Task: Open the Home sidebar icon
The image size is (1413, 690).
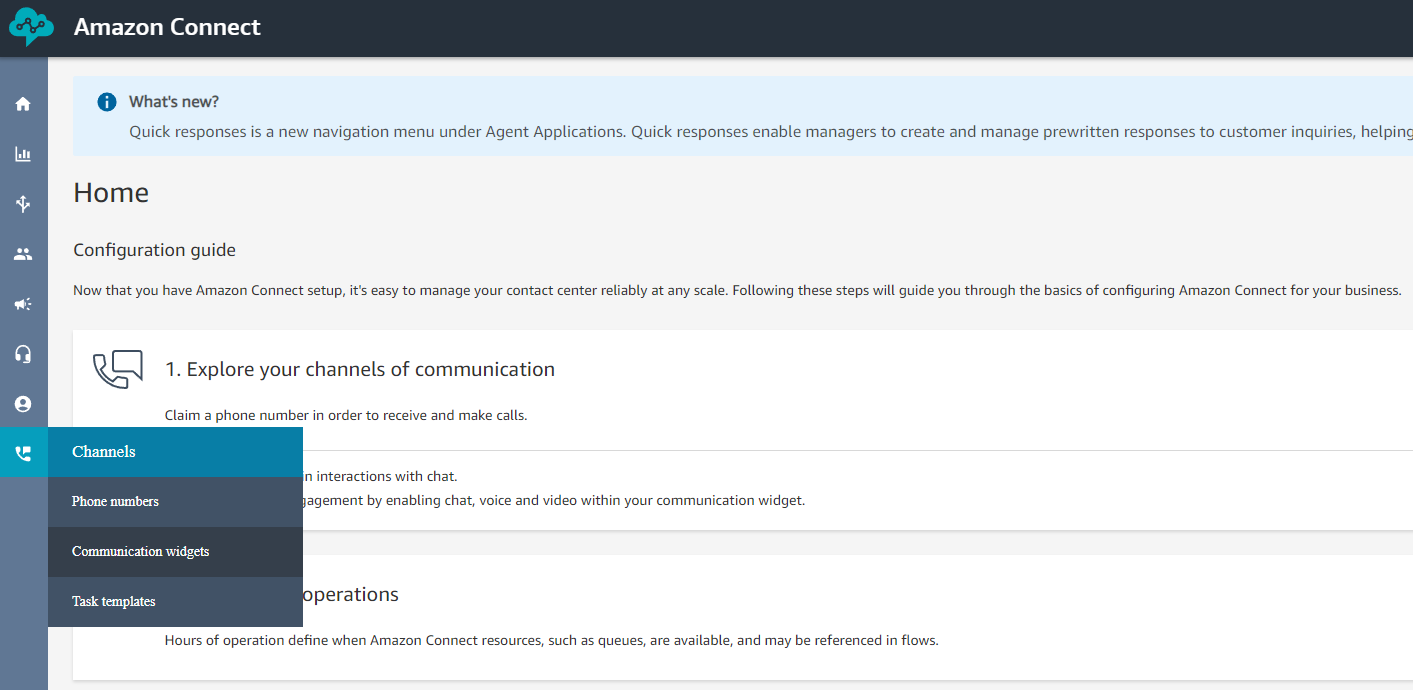Action: tap(23, 104)
